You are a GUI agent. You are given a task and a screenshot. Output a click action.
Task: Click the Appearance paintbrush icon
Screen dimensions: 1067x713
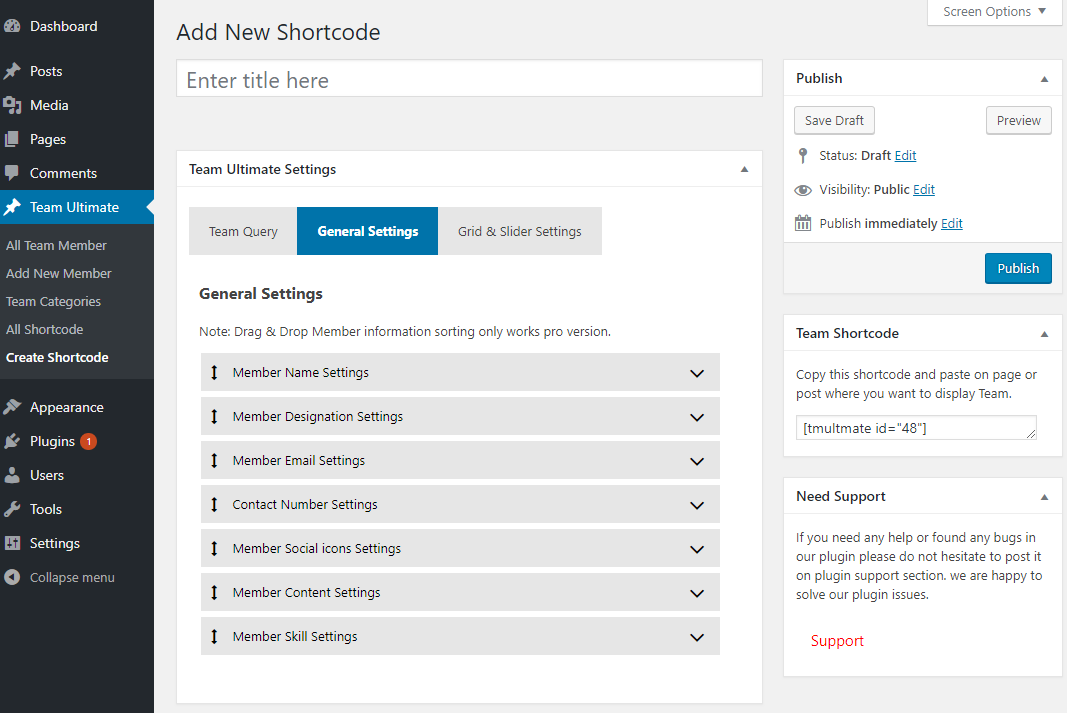(x=12, y=407)
